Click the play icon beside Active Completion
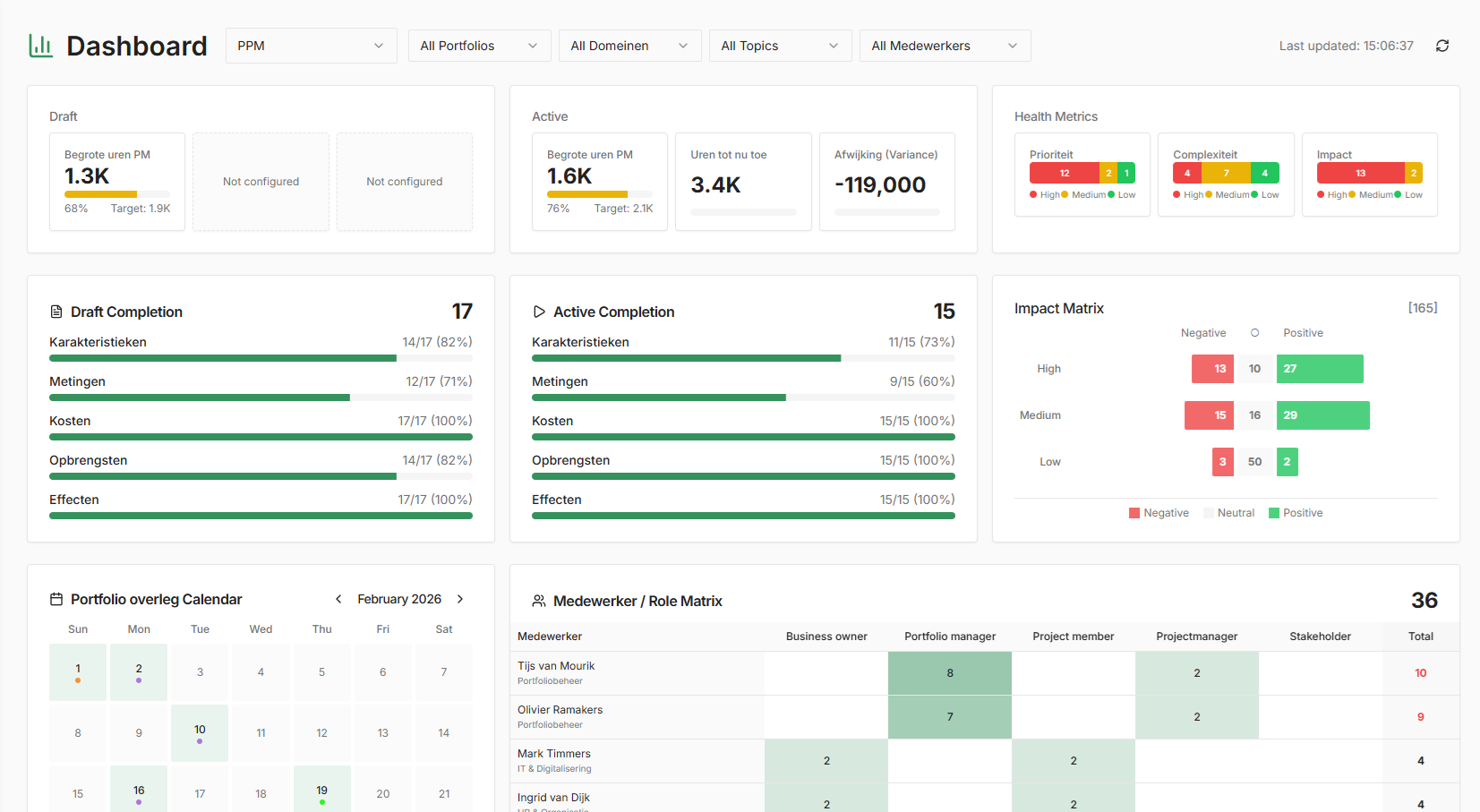 (x=538, y=312)
